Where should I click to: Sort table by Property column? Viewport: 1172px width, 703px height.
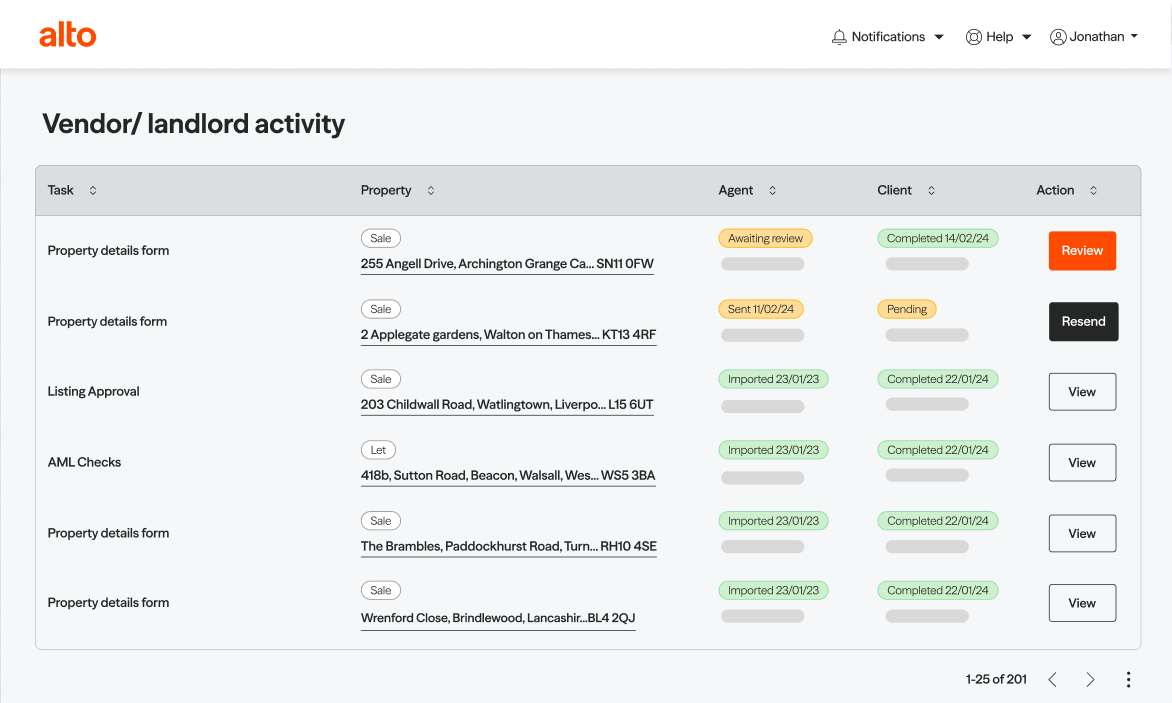(x=431, y=190)
